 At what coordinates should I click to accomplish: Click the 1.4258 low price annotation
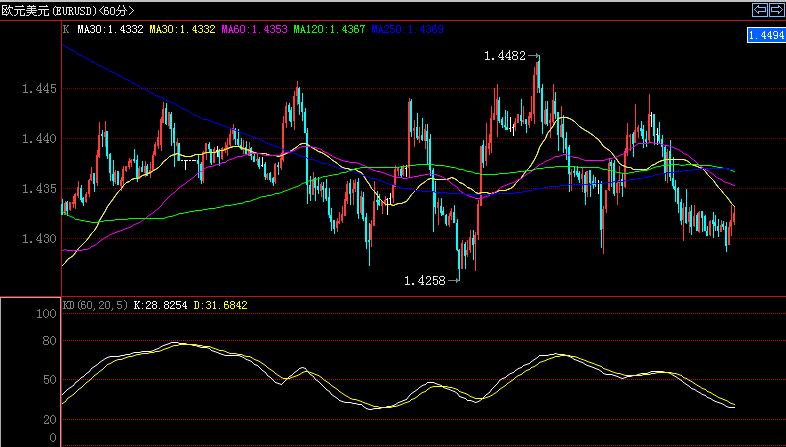click(425, 281)
